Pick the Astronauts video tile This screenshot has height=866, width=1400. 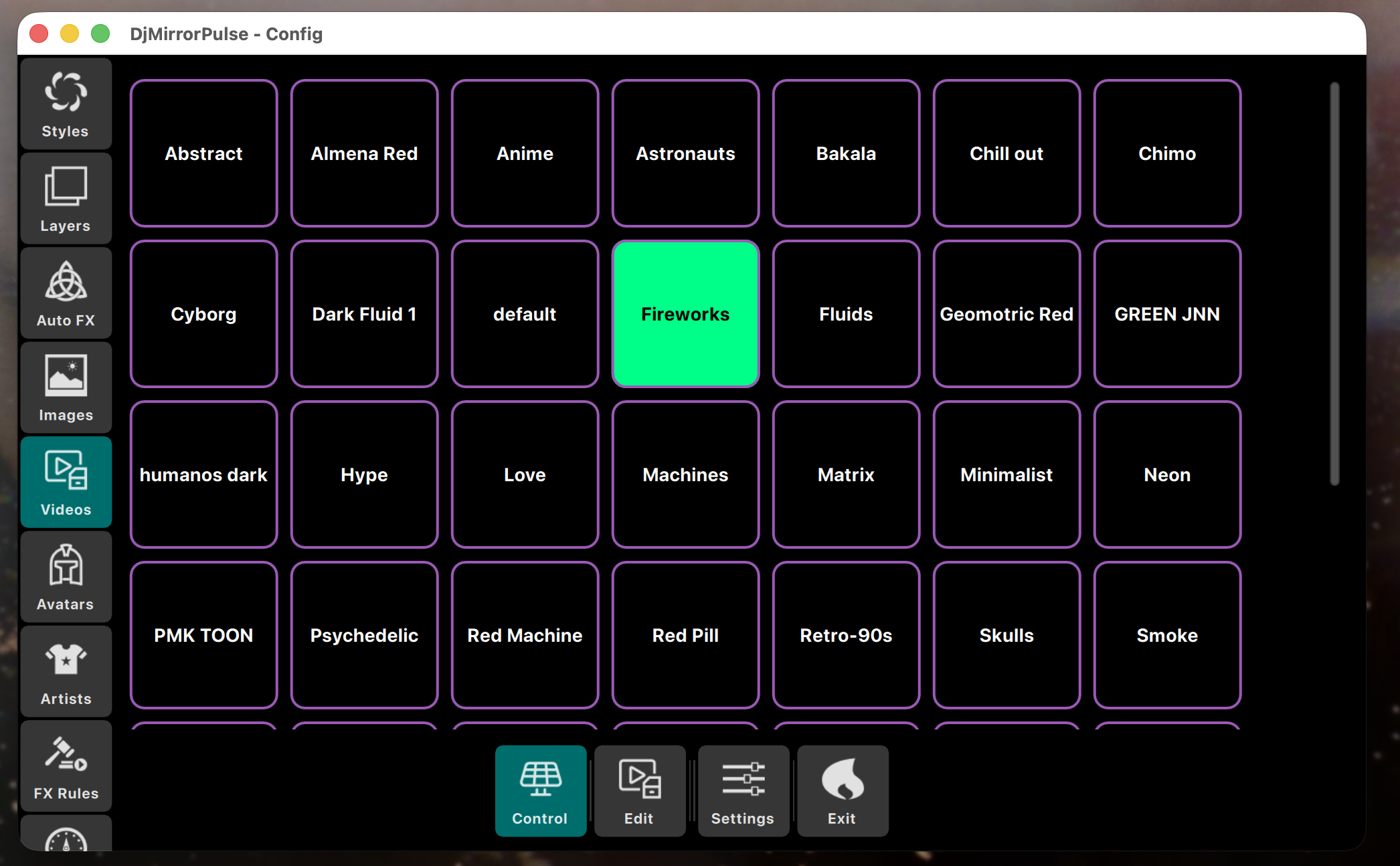click(686, 153)
